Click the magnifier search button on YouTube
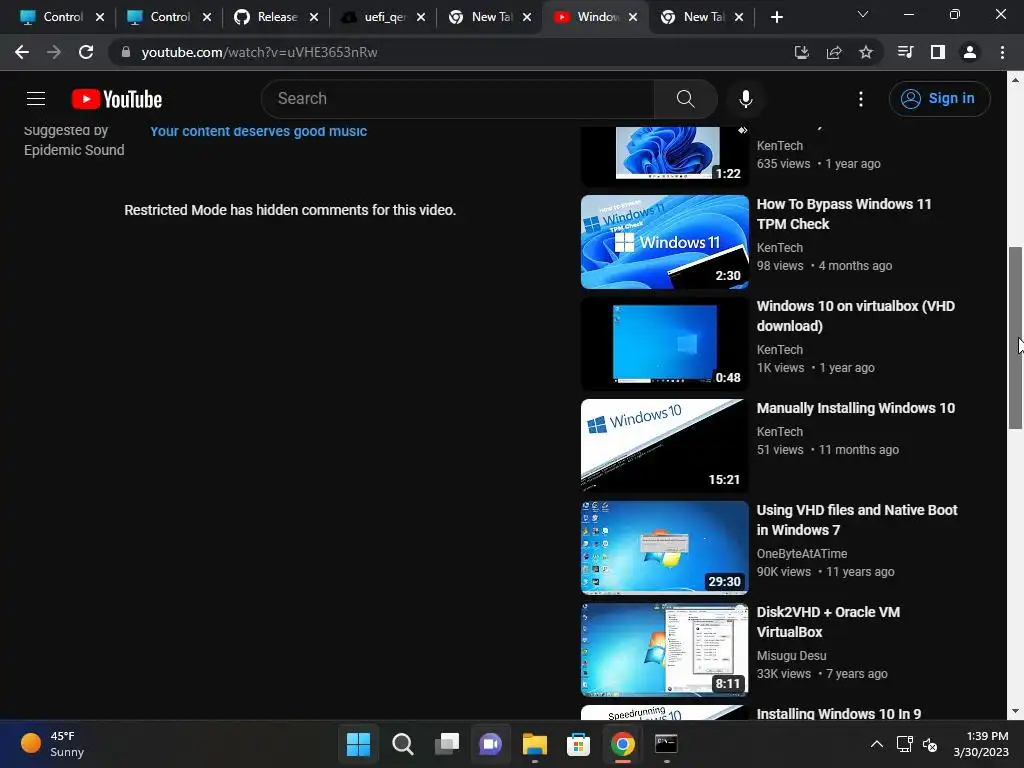 tap(685, 99)
